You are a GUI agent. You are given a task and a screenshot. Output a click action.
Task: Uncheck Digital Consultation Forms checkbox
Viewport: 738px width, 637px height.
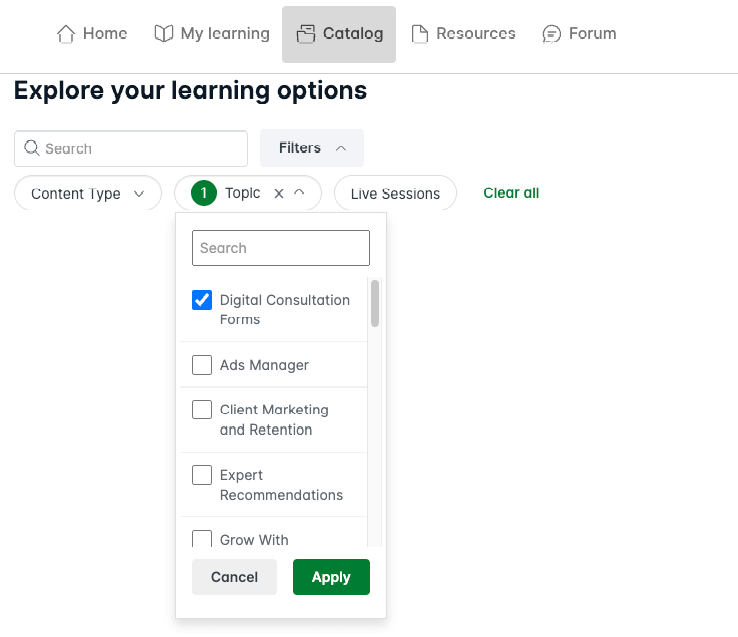(x=202, y=300)
